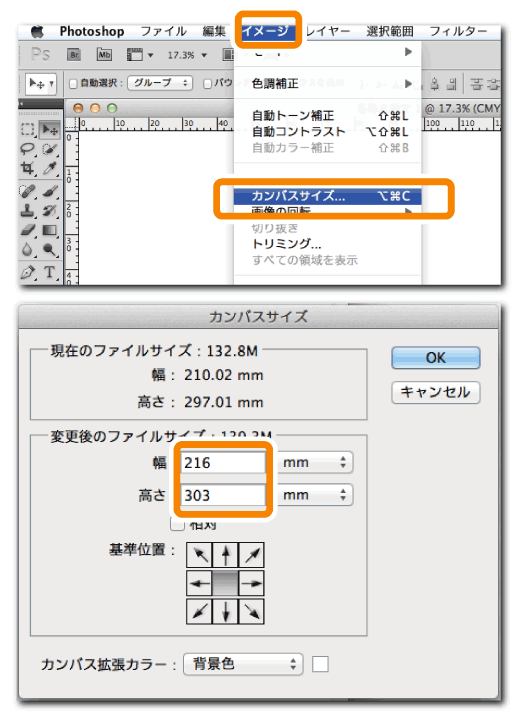Toggle the バウンディングボックス checkbox in options bar

pos(207,84)
